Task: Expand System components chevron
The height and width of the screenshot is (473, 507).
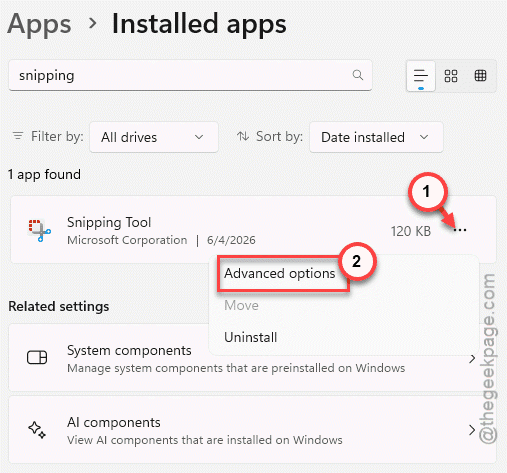Action: 472,359
